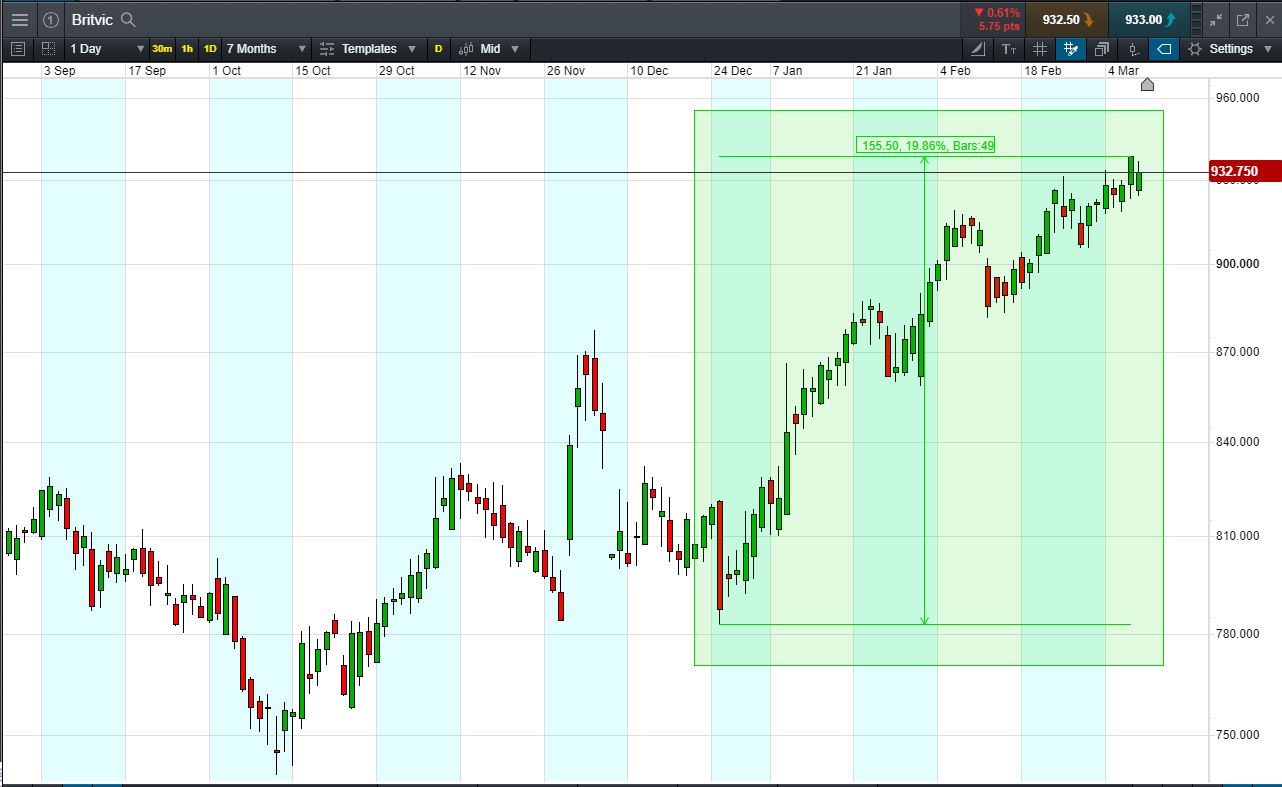Click the circled number 1 indicator
This screenshot has height=787, width=1282.
pos(51,20)
